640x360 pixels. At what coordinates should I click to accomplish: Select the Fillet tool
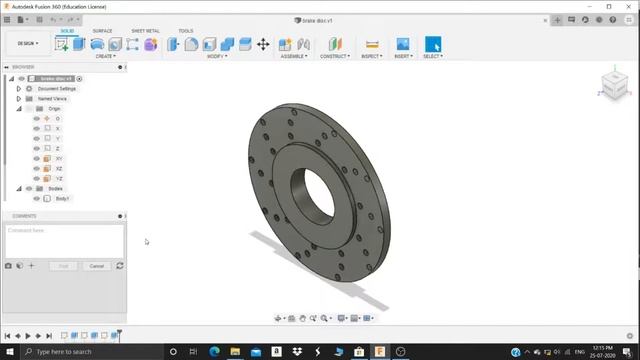point(191,44)
